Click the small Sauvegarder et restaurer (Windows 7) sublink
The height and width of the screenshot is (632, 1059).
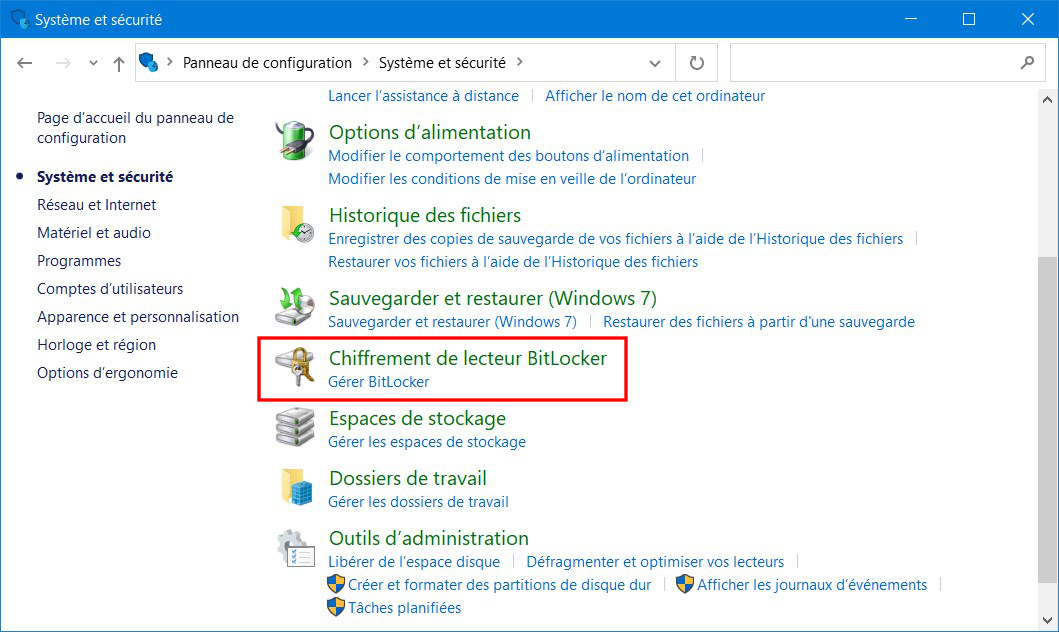pos(453,322)
